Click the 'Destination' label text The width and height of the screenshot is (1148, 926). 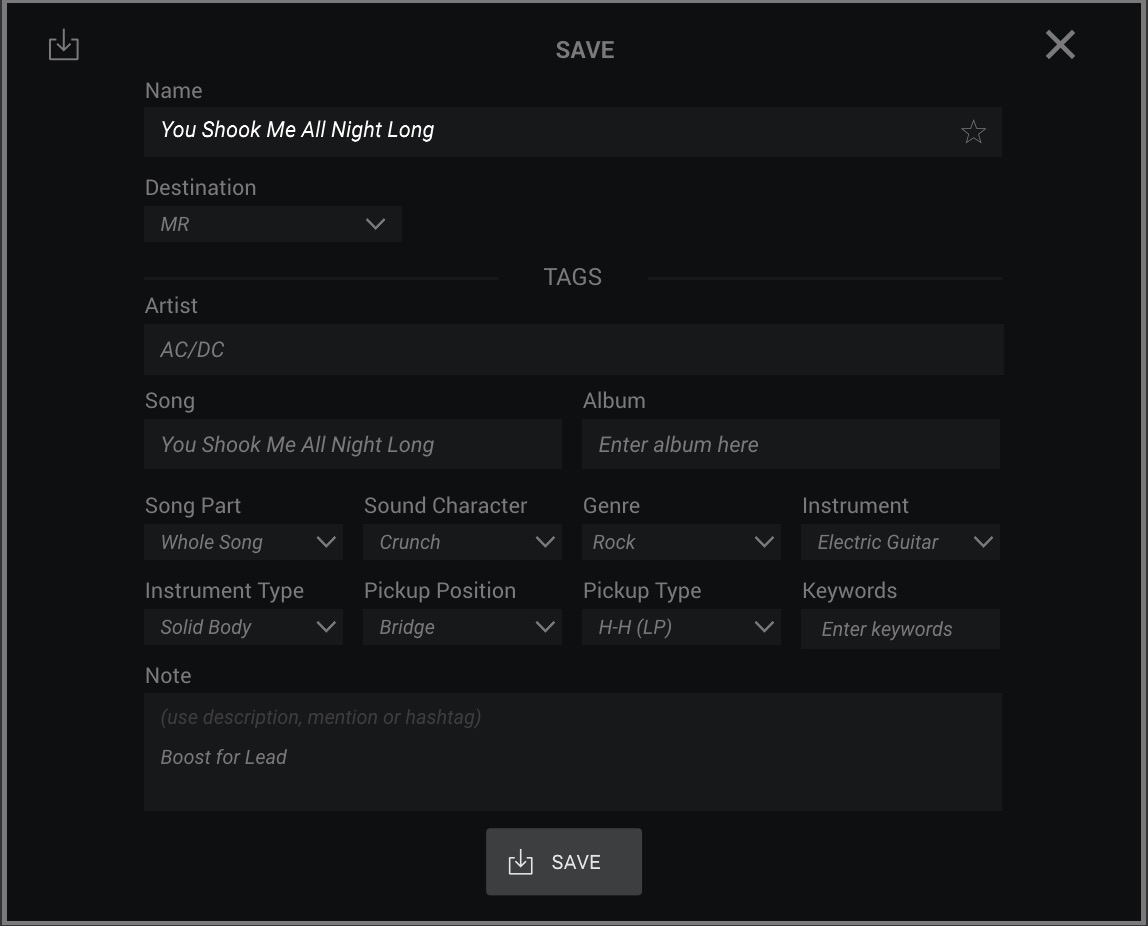tap(201, 187)
